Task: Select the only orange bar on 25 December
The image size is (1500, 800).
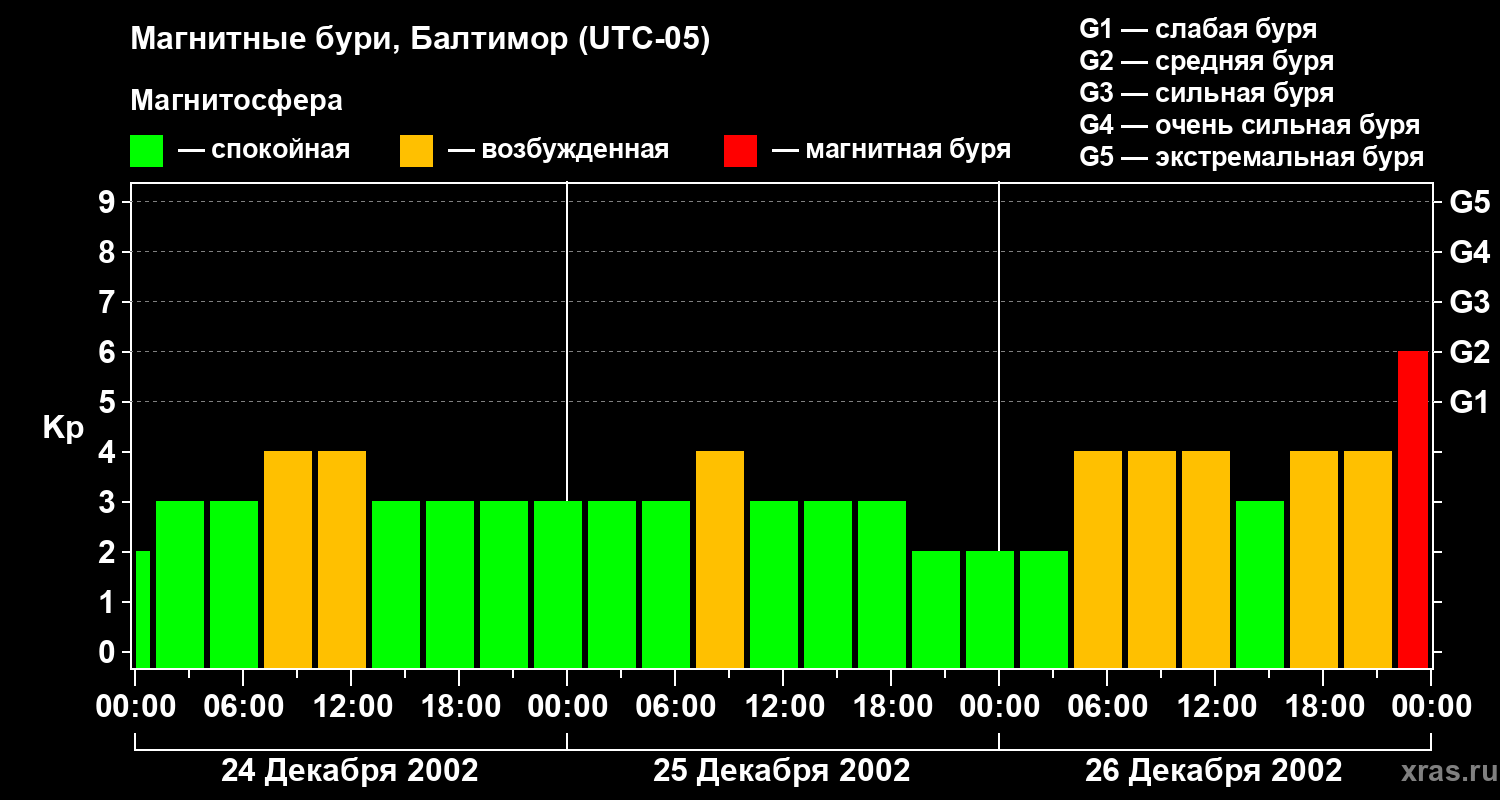Action: (720, 560)
